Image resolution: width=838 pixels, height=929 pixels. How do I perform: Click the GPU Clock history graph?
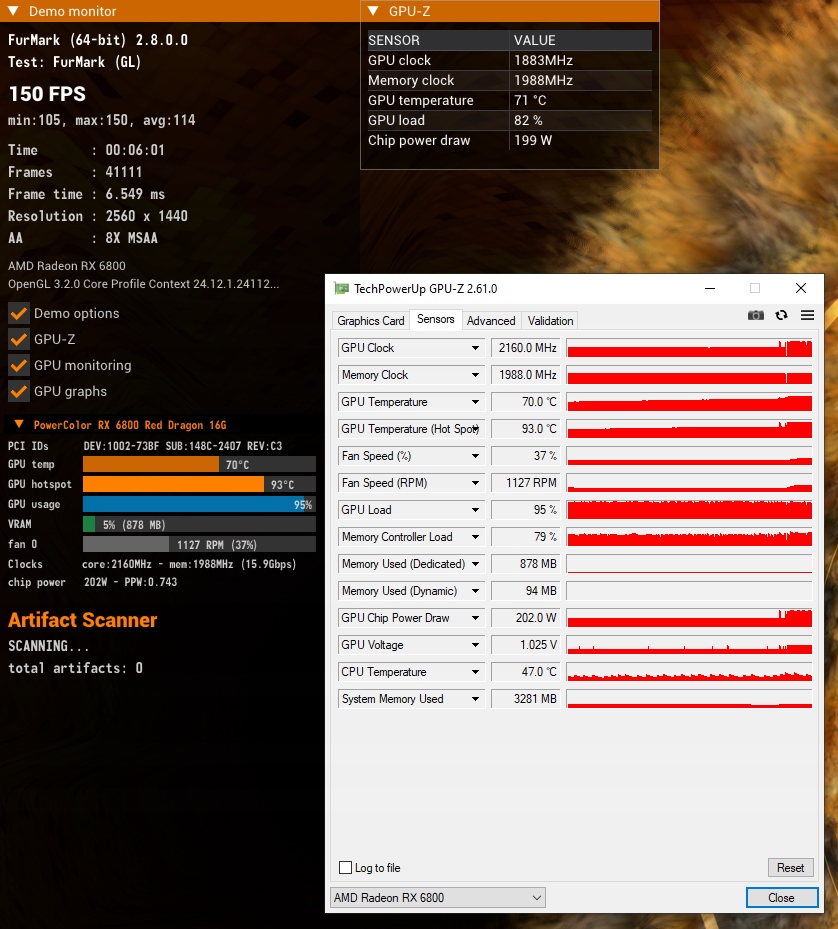click(689, 348)
